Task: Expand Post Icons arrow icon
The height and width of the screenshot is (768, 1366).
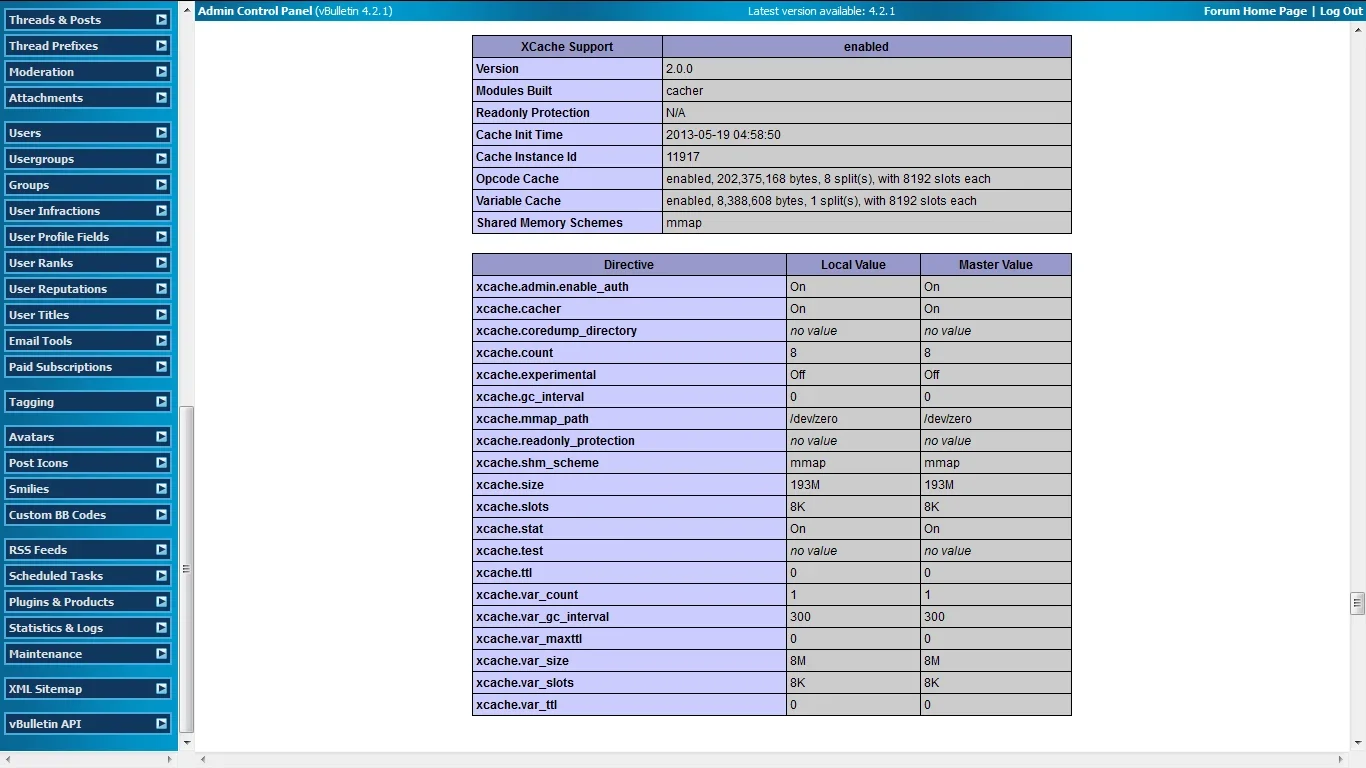Action: [161, 463]
